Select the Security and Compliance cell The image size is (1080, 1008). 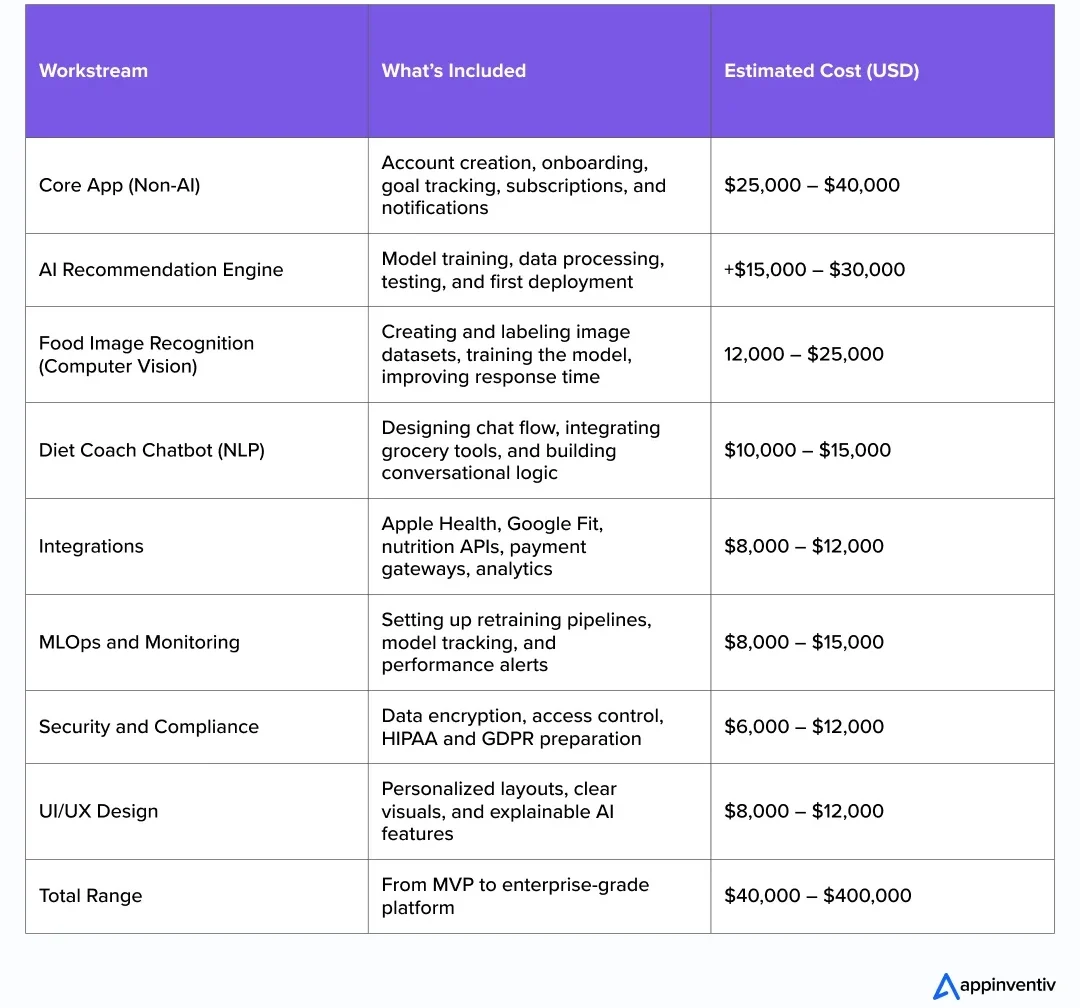148,727
